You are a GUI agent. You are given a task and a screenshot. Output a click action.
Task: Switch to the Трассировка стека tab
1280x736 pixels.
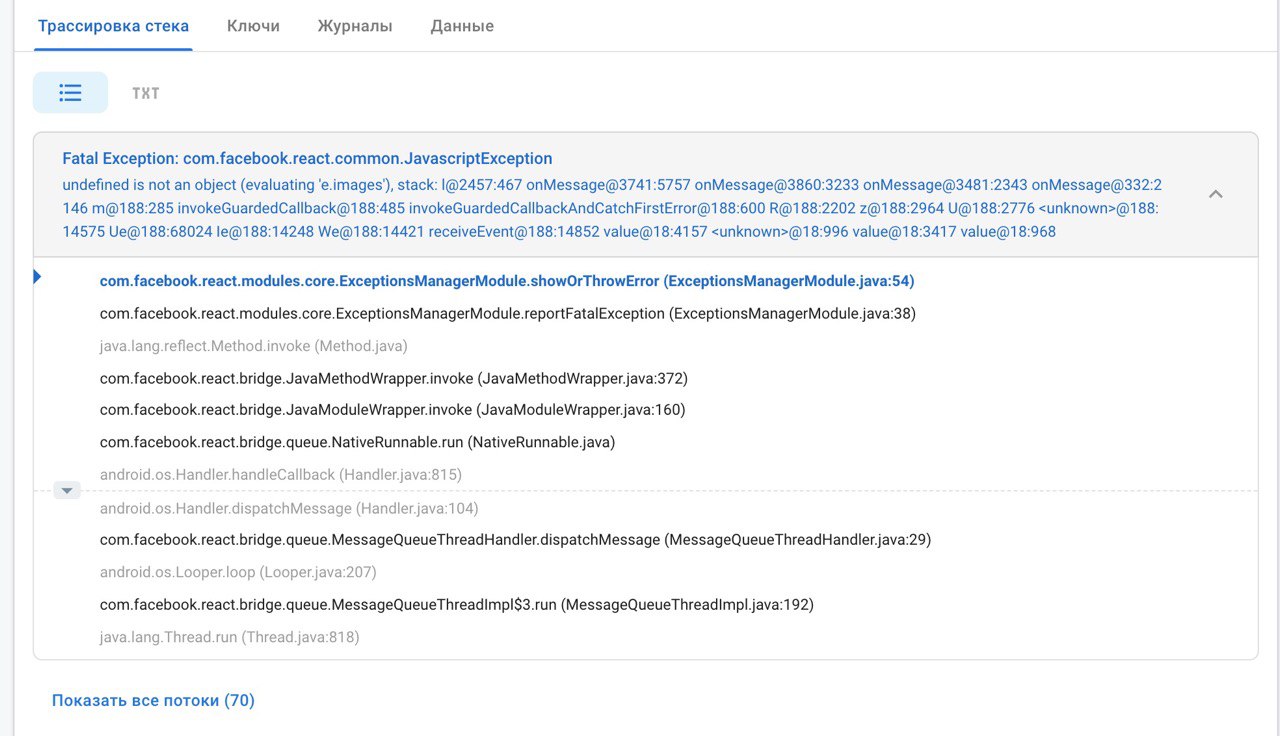113,26
